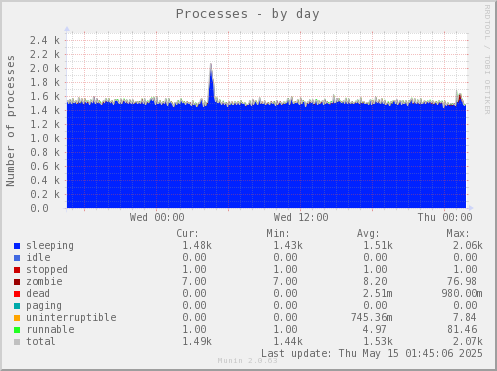
Task: Click the '0.0' y-axis label
Action: pyautogui.click(x=39, y=208)
